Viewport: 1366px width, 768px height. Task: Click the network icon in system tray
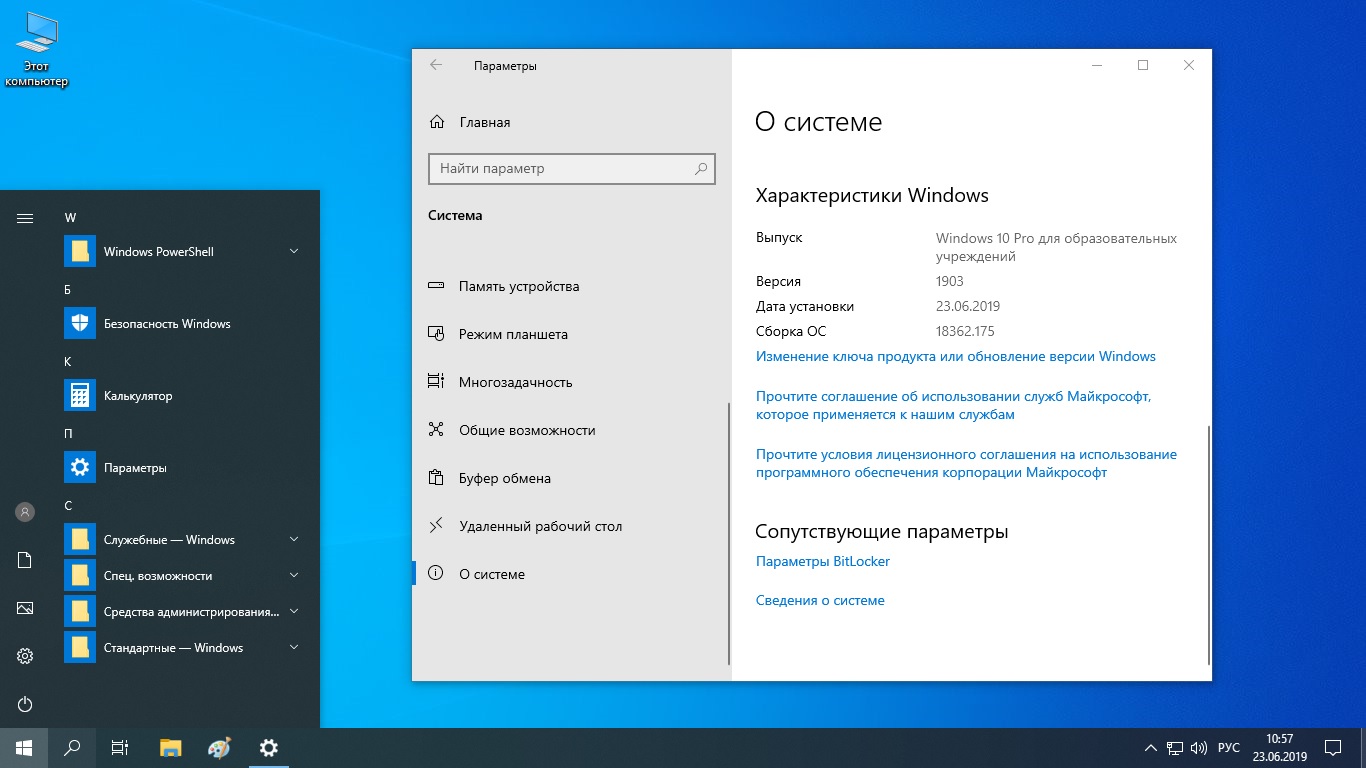coord(1175,748)
